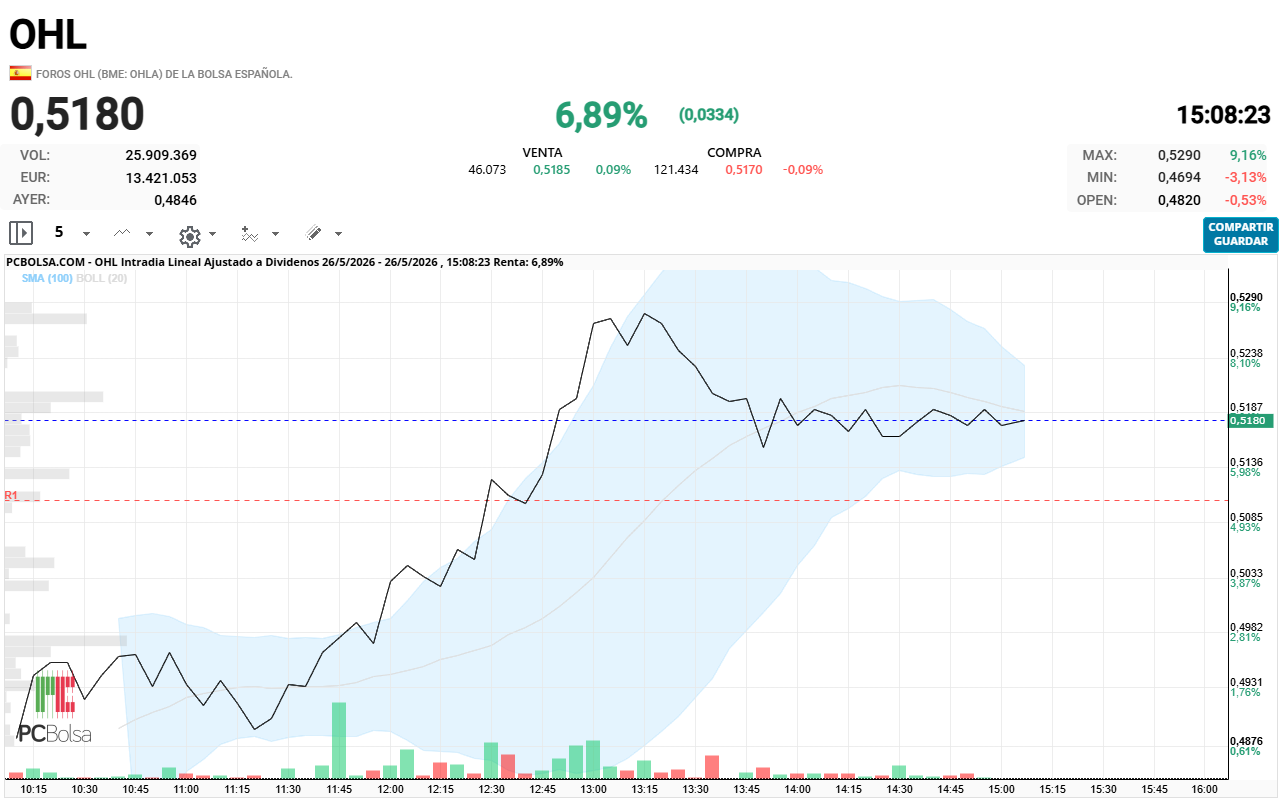Open the 5 interval selector

click(59, 232)
